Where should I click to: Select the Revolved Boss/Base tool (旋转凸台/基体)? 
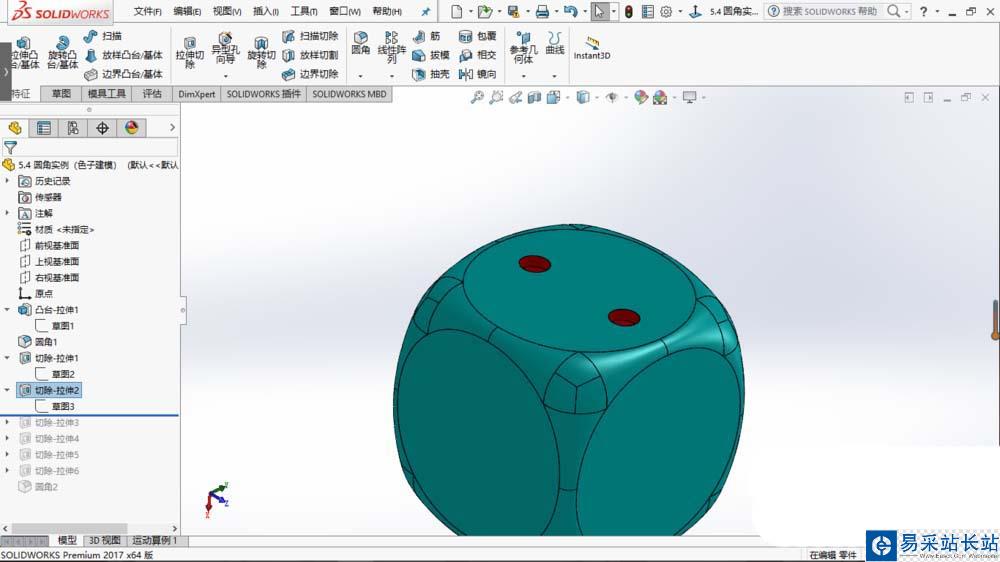[x=62, y=52]
